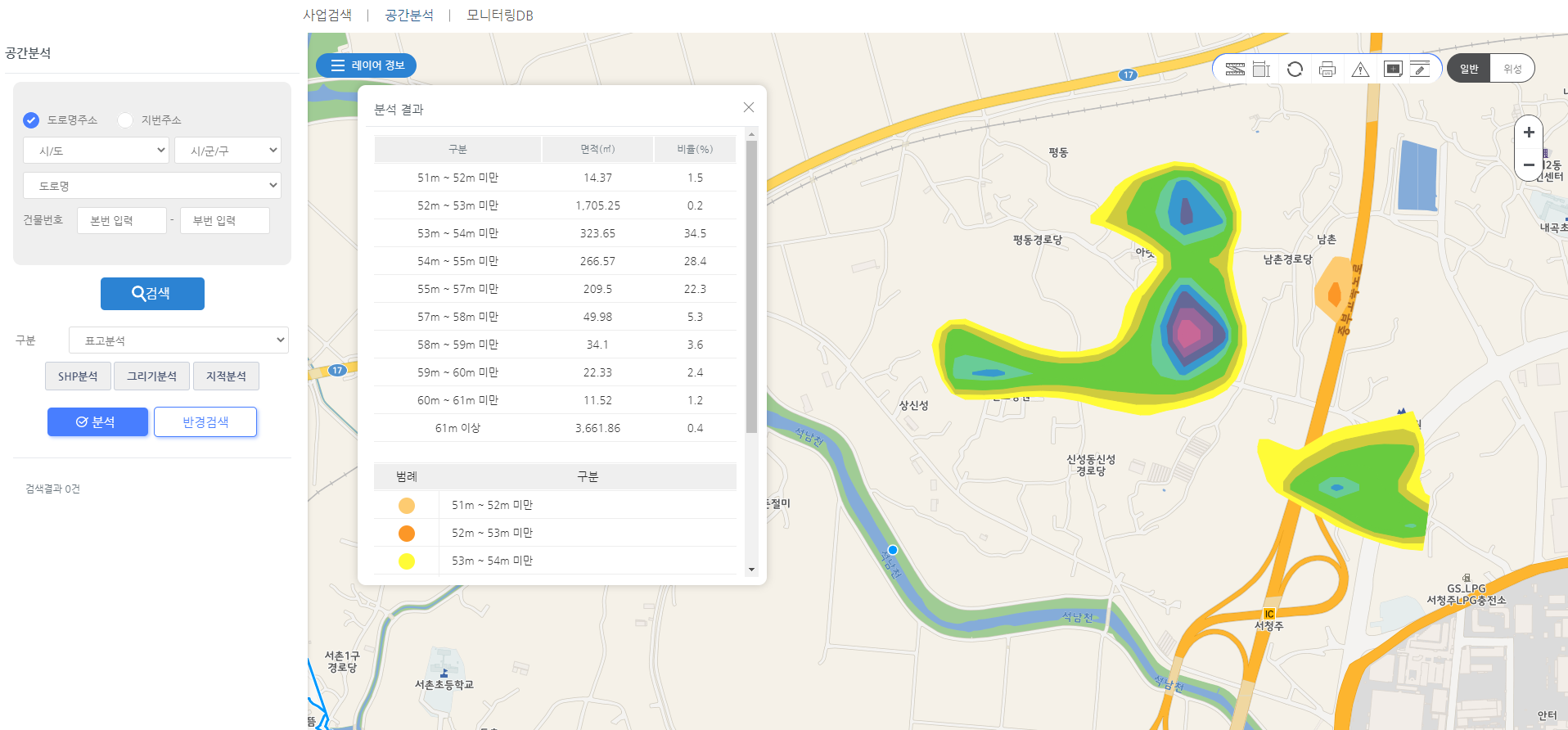Click the warning triangle icon
This screenshot has height=730, width=1568.
[x=1360, y=70]
